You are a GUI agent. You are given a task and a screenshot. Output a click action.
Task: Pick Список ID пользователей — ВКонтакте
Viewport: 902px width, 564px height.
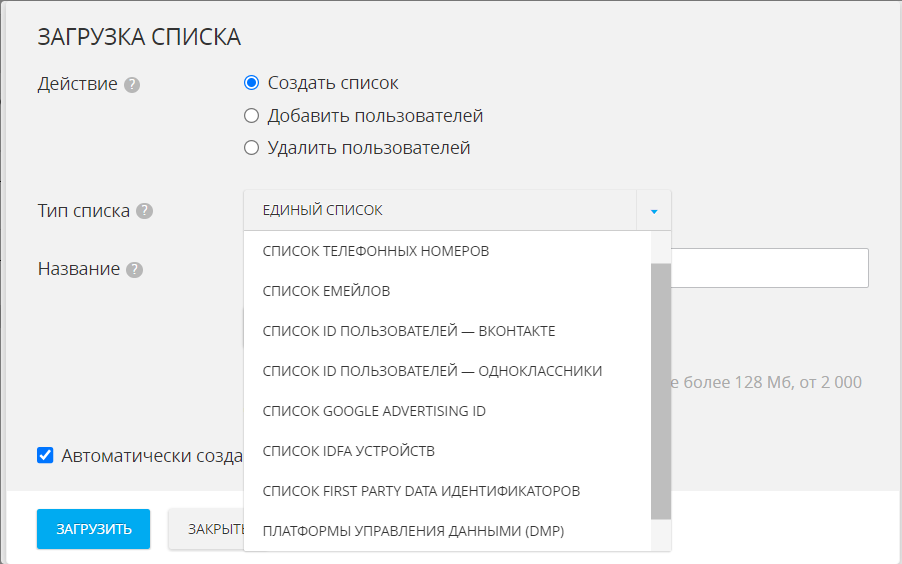[x=408, y=331]
